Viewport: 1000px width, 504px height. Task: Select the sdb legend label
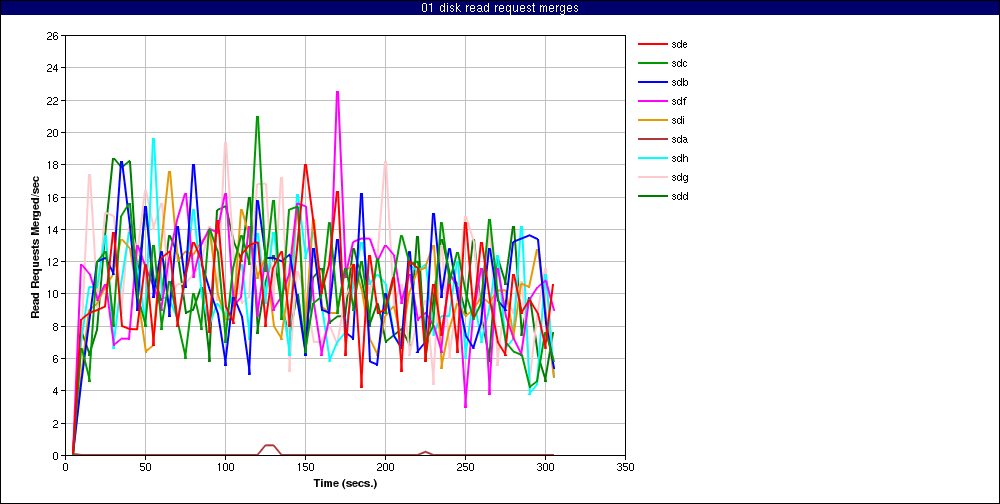click(679, 82)
